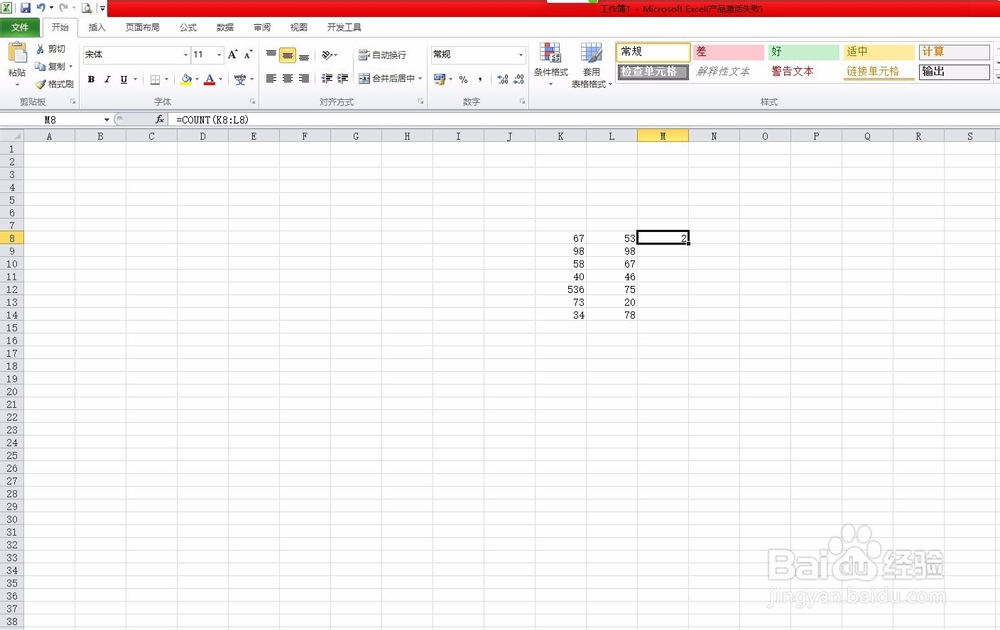Open the font color picker

coord(211,79)
